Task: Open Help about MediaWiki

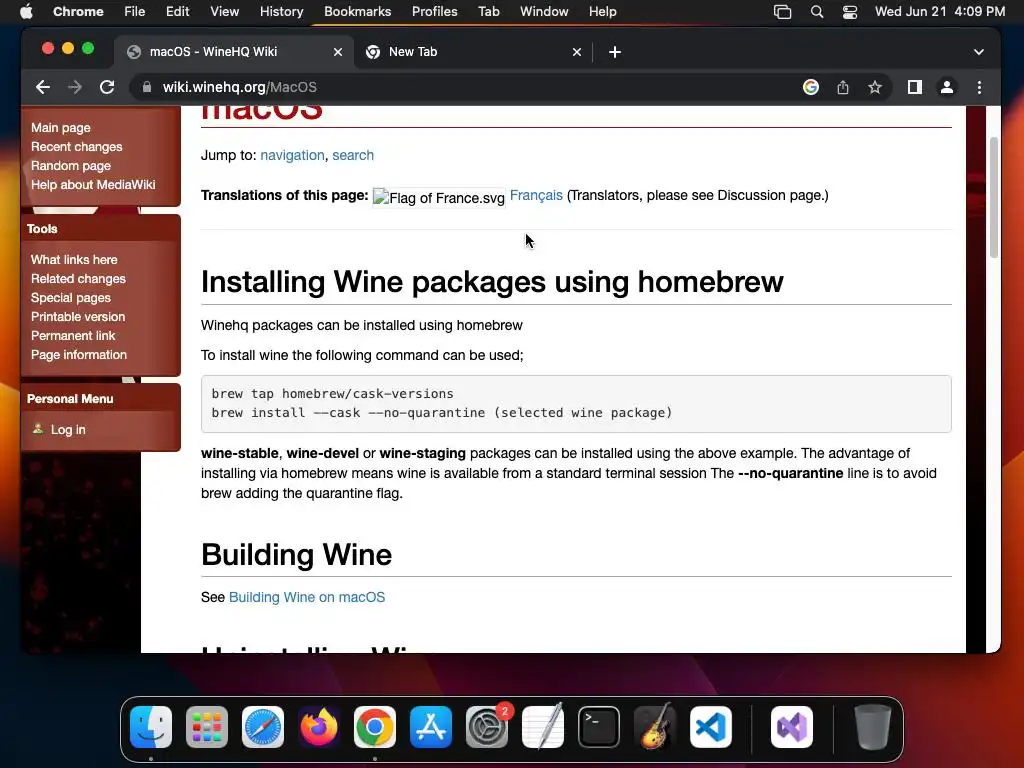Action: click(x=93, y=185)
